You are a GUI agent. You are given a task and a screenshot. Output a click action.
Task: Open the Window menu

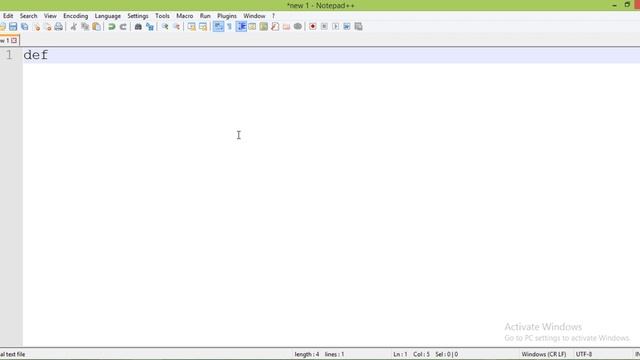[x=254, y=16]
